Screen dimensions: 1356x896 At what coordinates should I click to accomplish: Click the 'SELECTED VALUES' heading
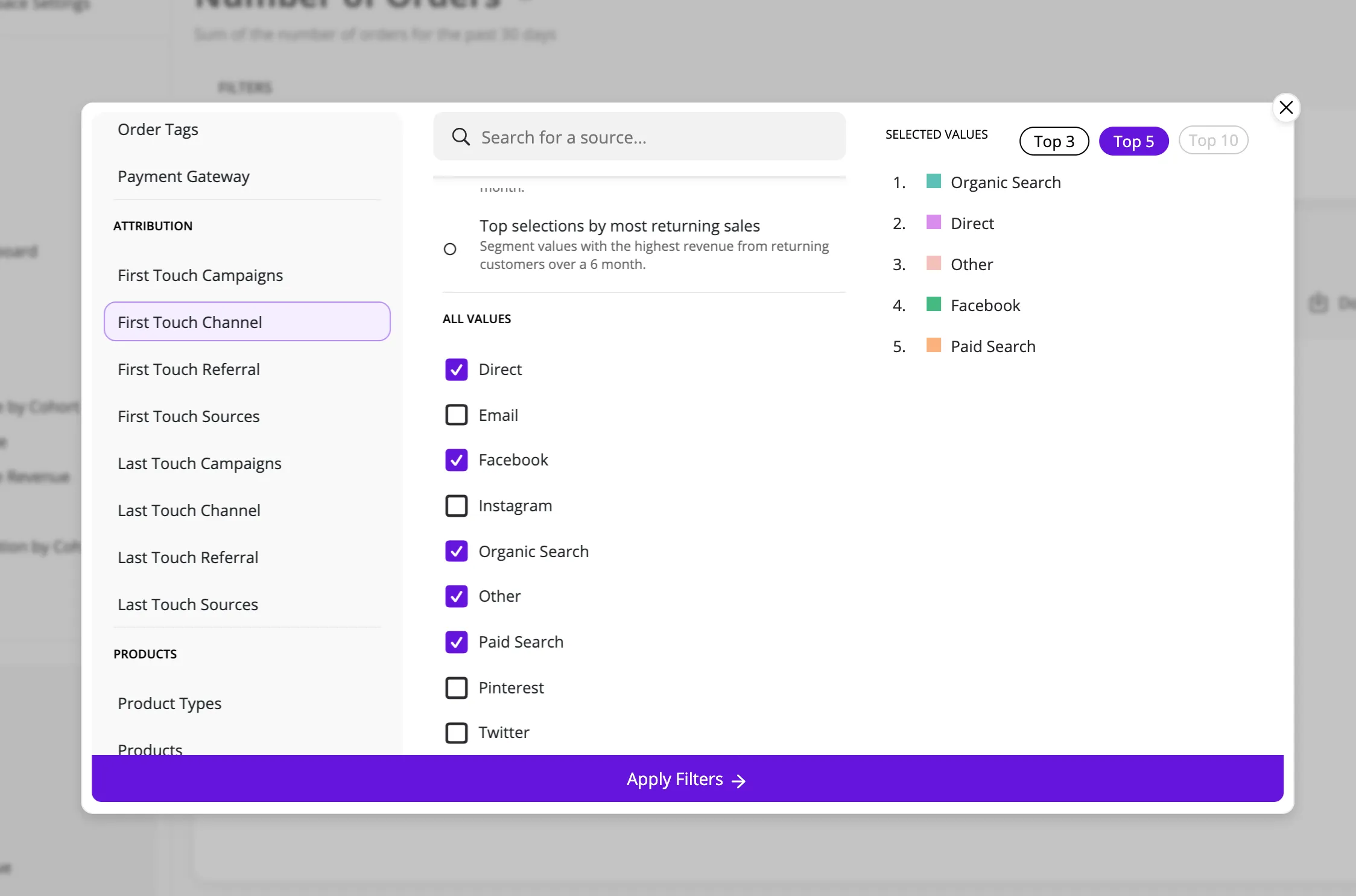tap(936, 134)
